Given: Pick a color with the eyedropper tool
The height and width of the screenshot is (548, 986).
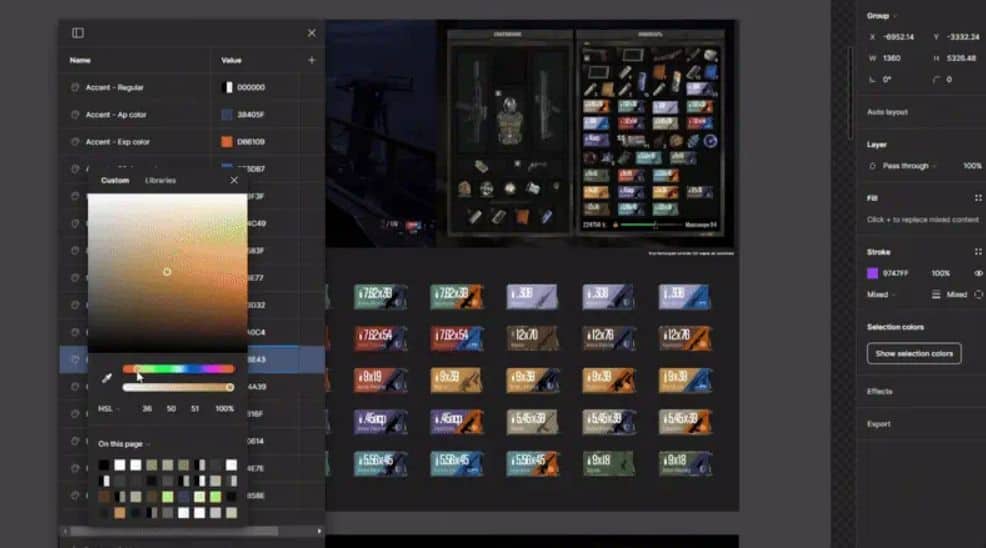Looking at the screenshot, I should [107, 377].
